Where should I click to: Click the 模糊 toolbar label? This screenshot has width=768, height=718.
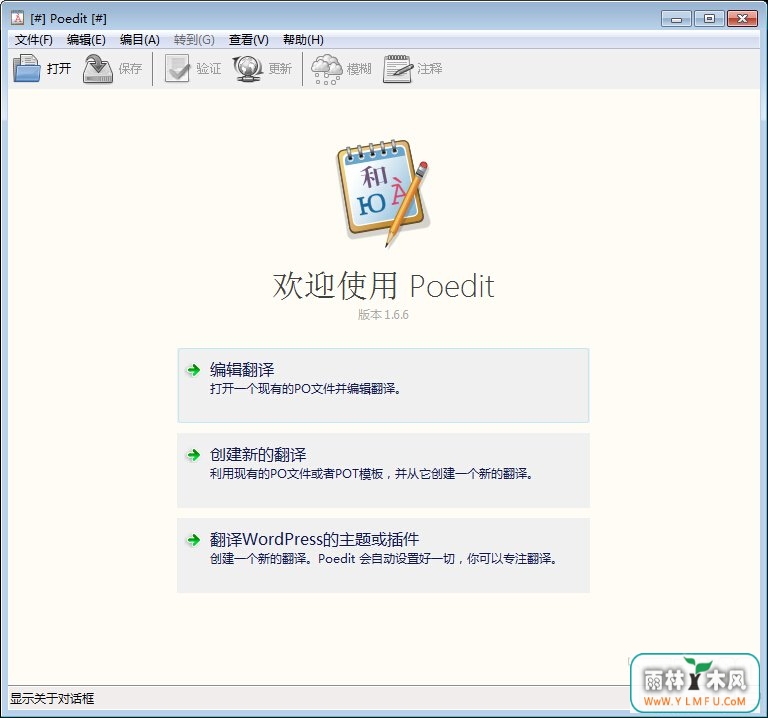359,69
